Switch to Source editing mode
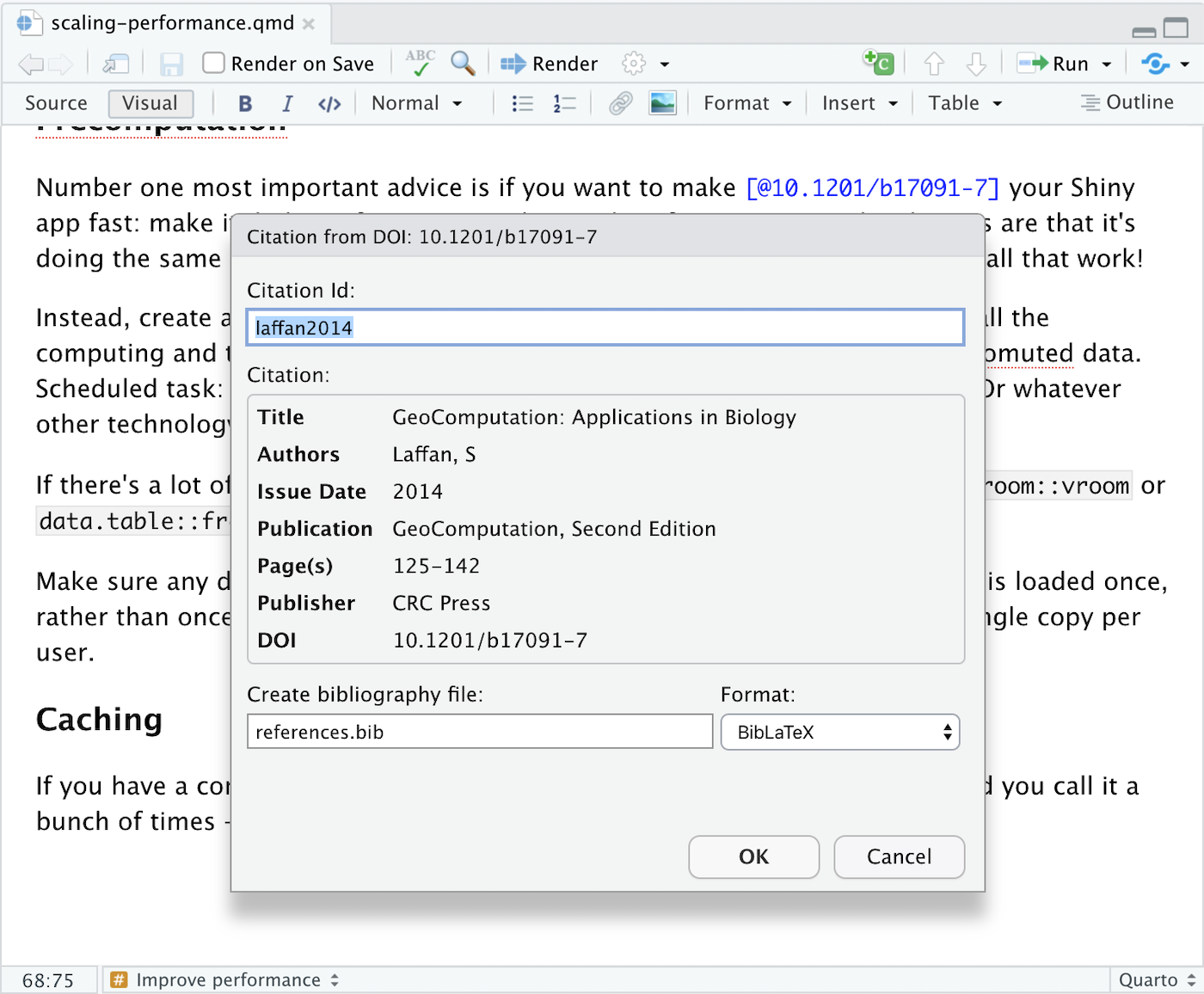The height and width of the screenshot is (994, 1204). click(55, 103)
